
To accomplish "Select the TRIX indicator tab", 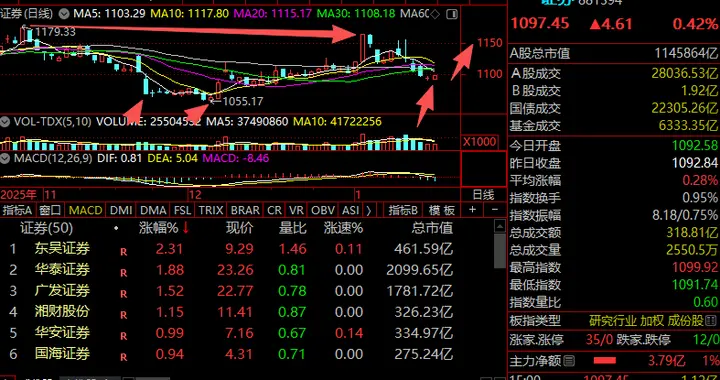I will click(x=211, y=210).
